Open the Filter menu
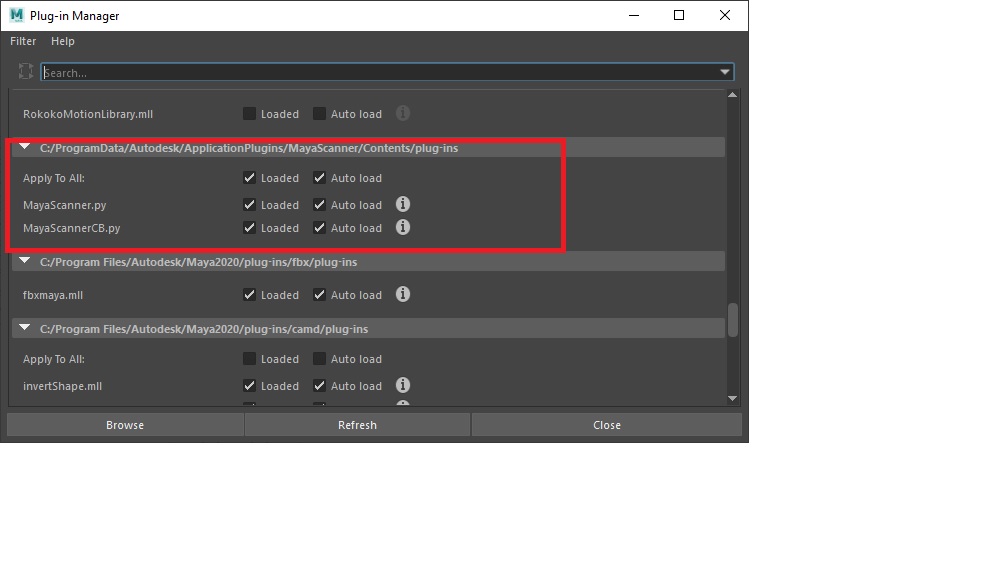The width and height of the screenshot is (1000, 580). coord(23,41)
